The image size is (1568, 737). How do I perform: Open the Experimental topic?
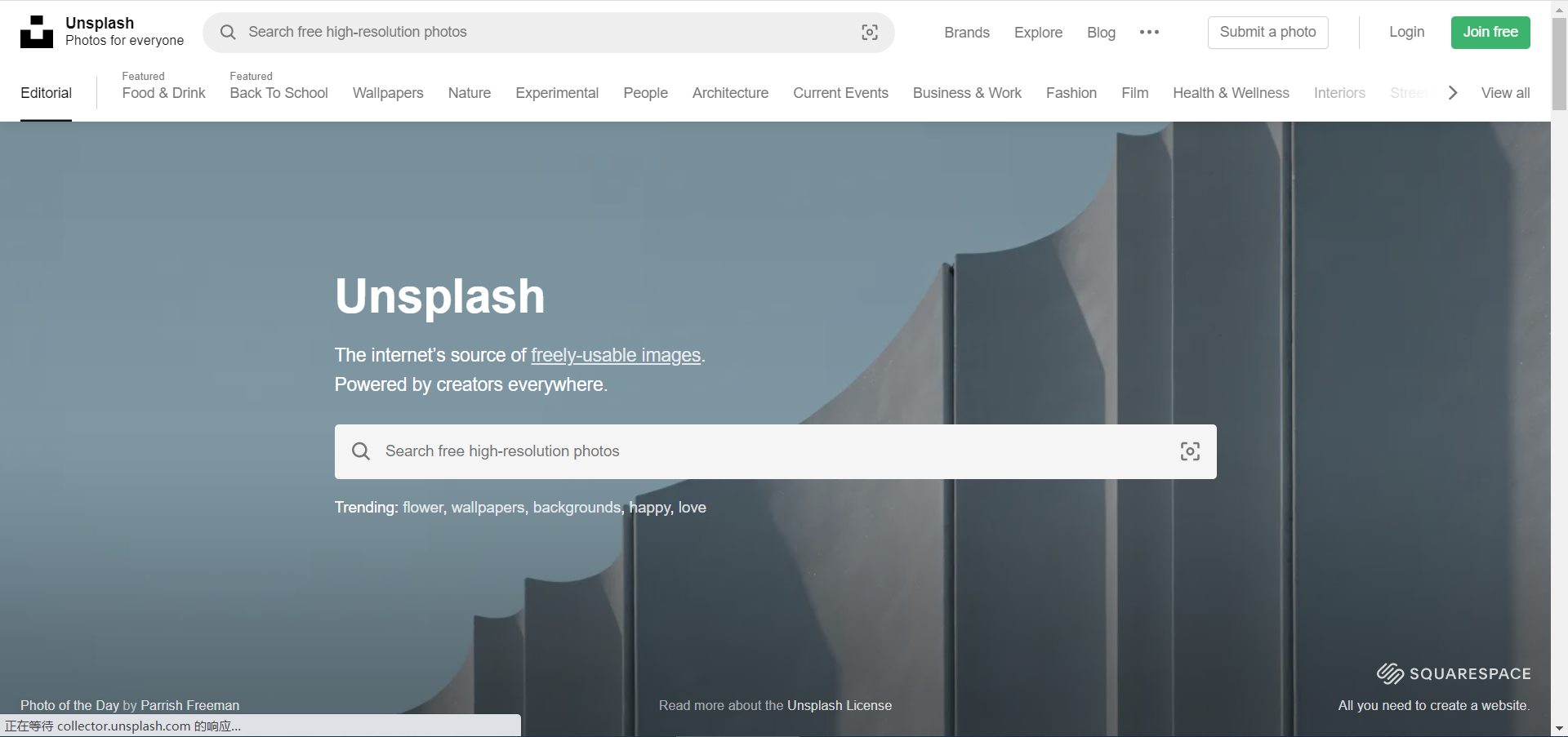[557, 93]
